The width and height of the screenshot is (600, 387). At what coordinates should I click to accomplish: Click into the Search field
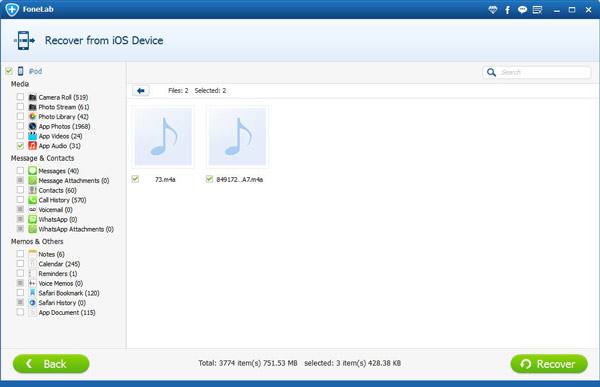(x=536, y=72)
